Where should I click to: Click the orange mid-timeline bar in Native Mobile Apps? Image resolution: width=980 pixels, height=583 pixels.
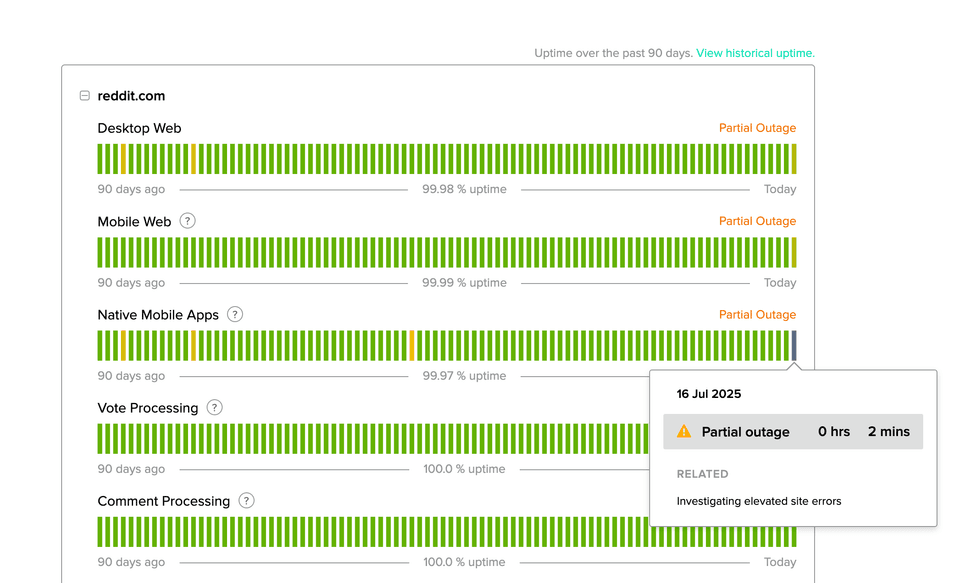pyautogui.click(x=411, y=346)
